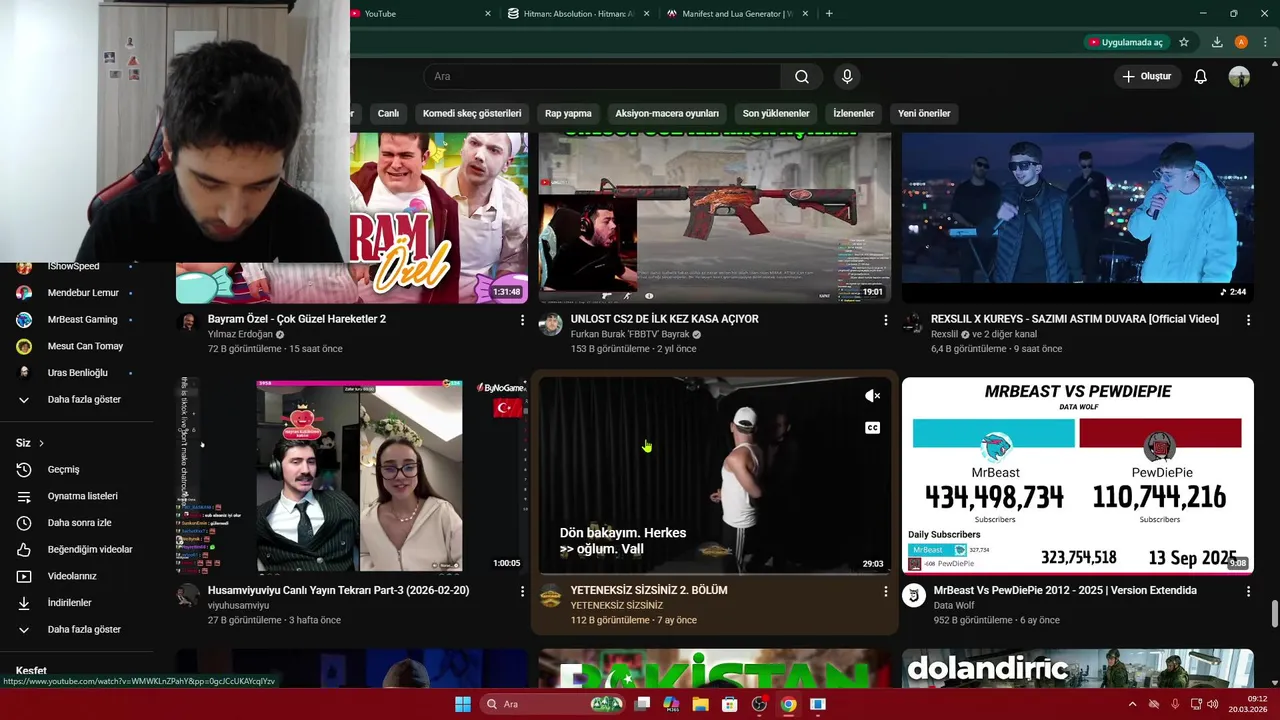1280x720 pixels.
Task: Open new browser tab with plus icon
Action: 829,14
